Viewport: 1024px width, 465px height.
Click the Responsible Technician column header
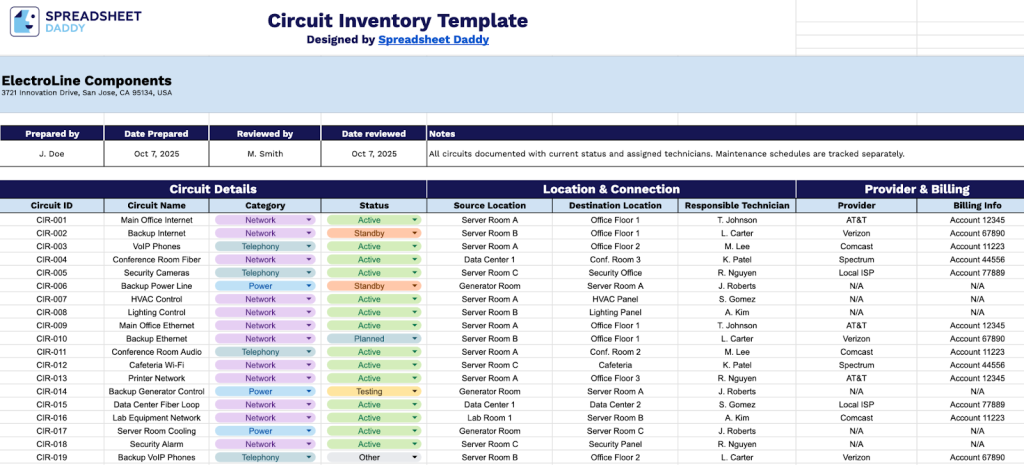point(737,206)
